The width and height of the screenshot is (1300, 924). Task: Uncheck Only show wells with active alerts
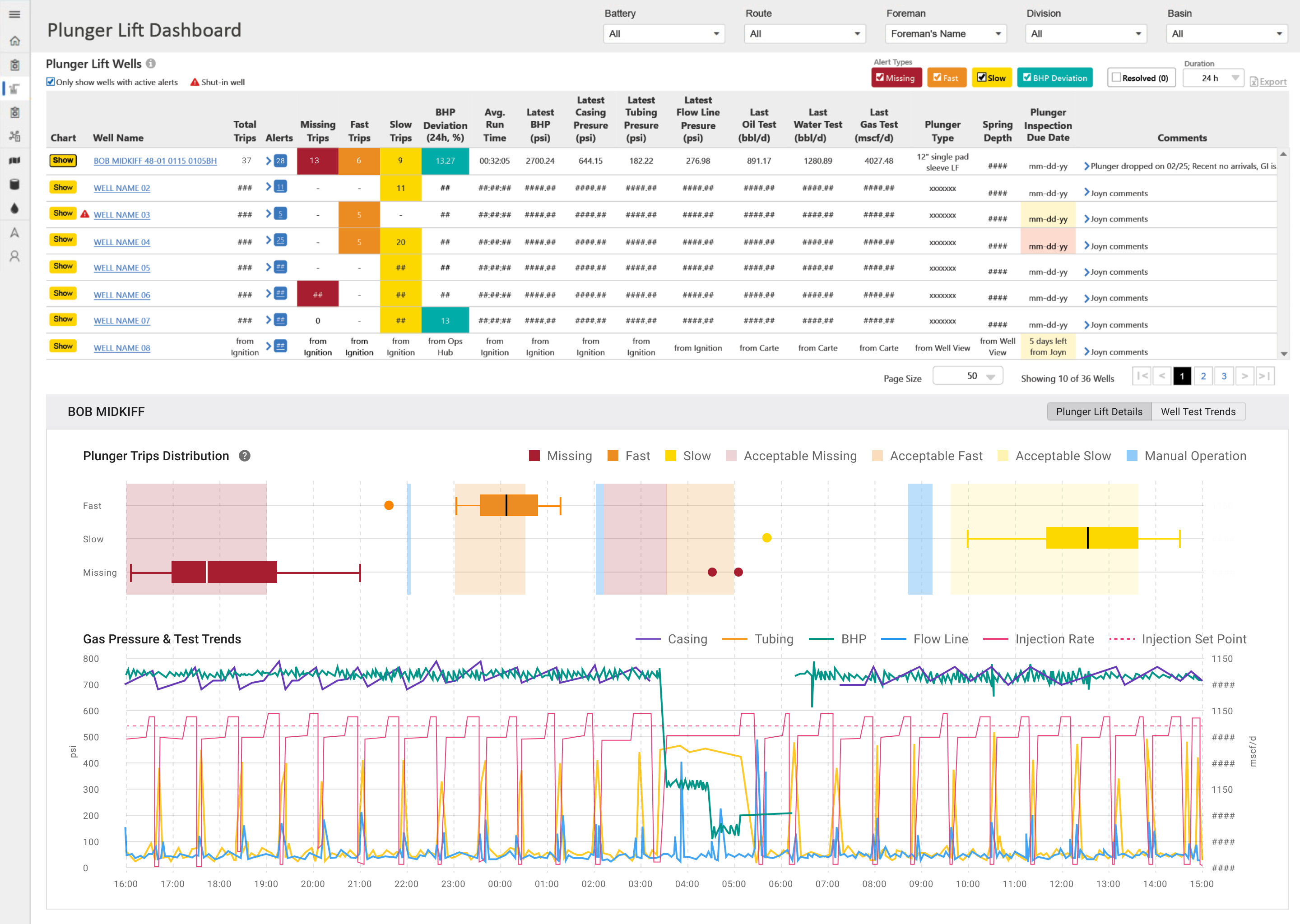point(51,82)
